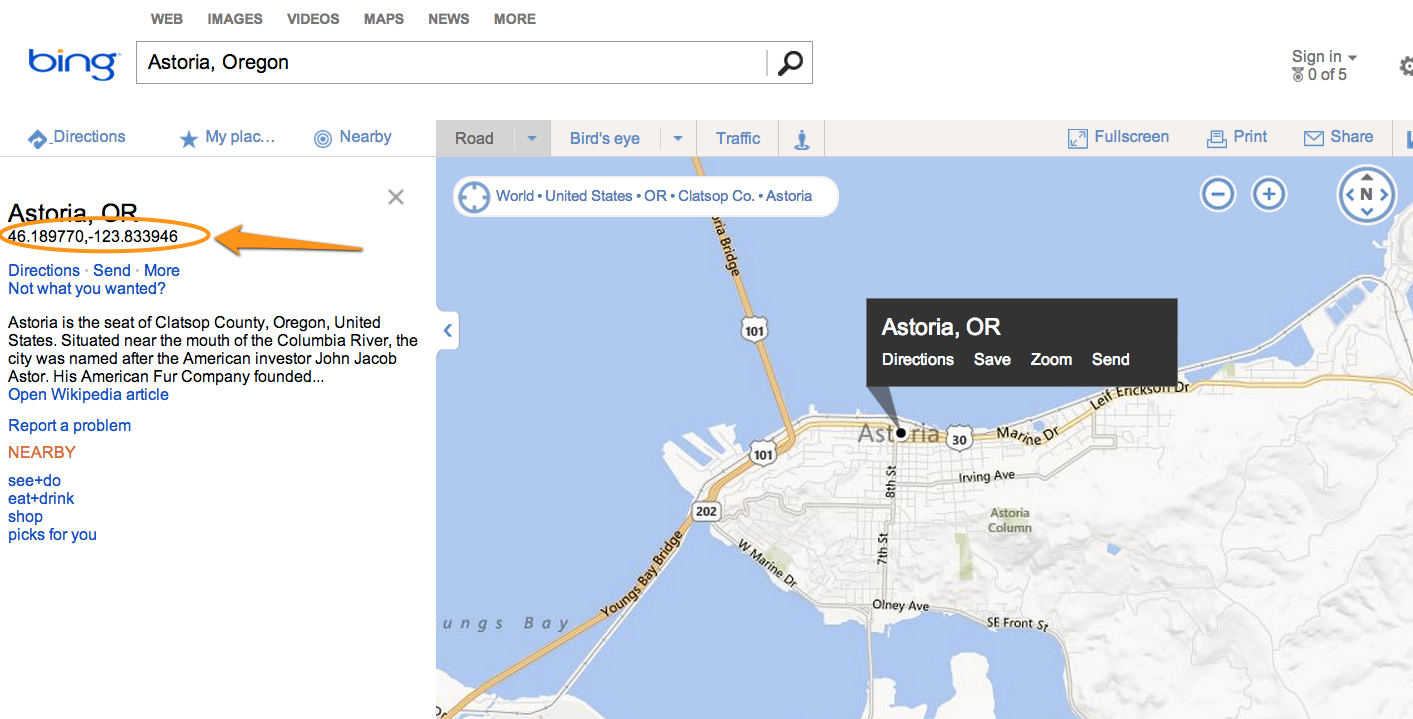Switch to Bird's eye view
This screenshot has width=1413, height=719.
[x=605, y=139]
